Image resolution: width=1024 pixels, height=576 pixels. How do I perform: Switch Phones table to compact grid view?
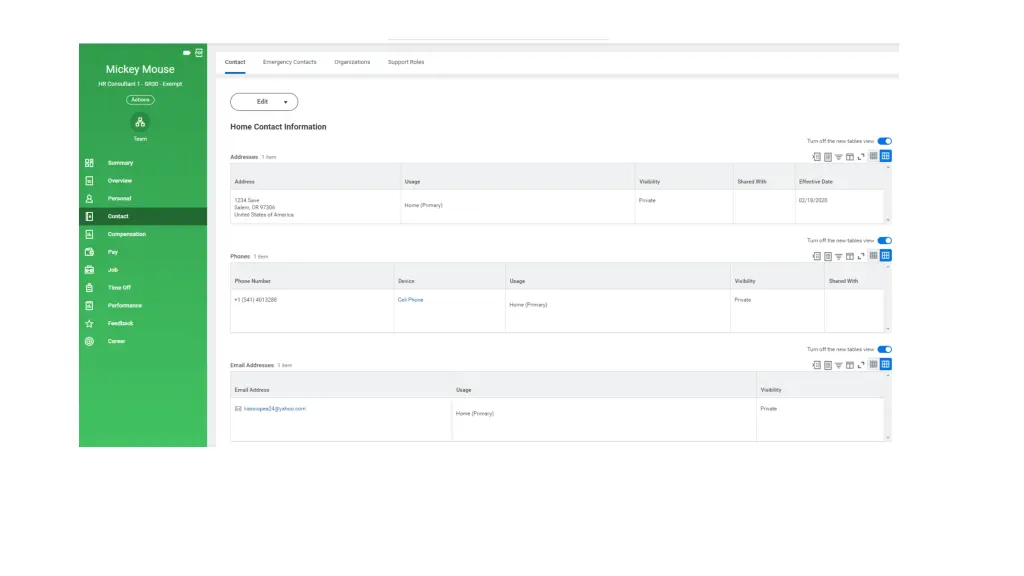[x=873, y=255]
